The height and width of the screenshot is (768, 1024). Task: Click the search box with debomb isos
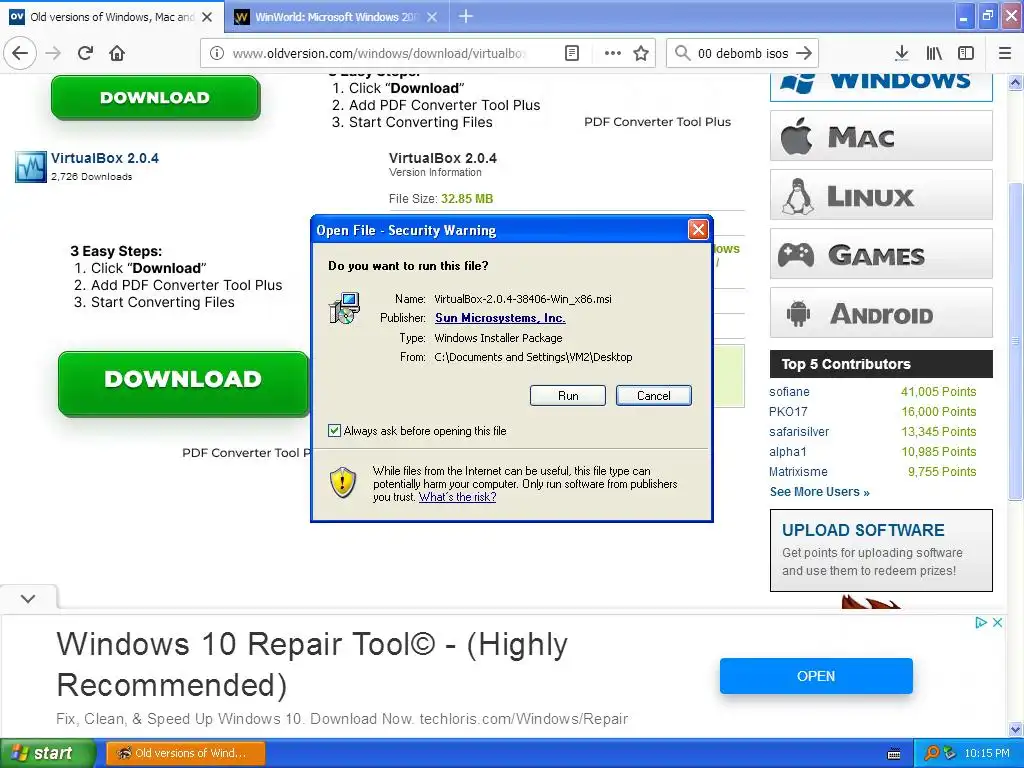point(742,53)
